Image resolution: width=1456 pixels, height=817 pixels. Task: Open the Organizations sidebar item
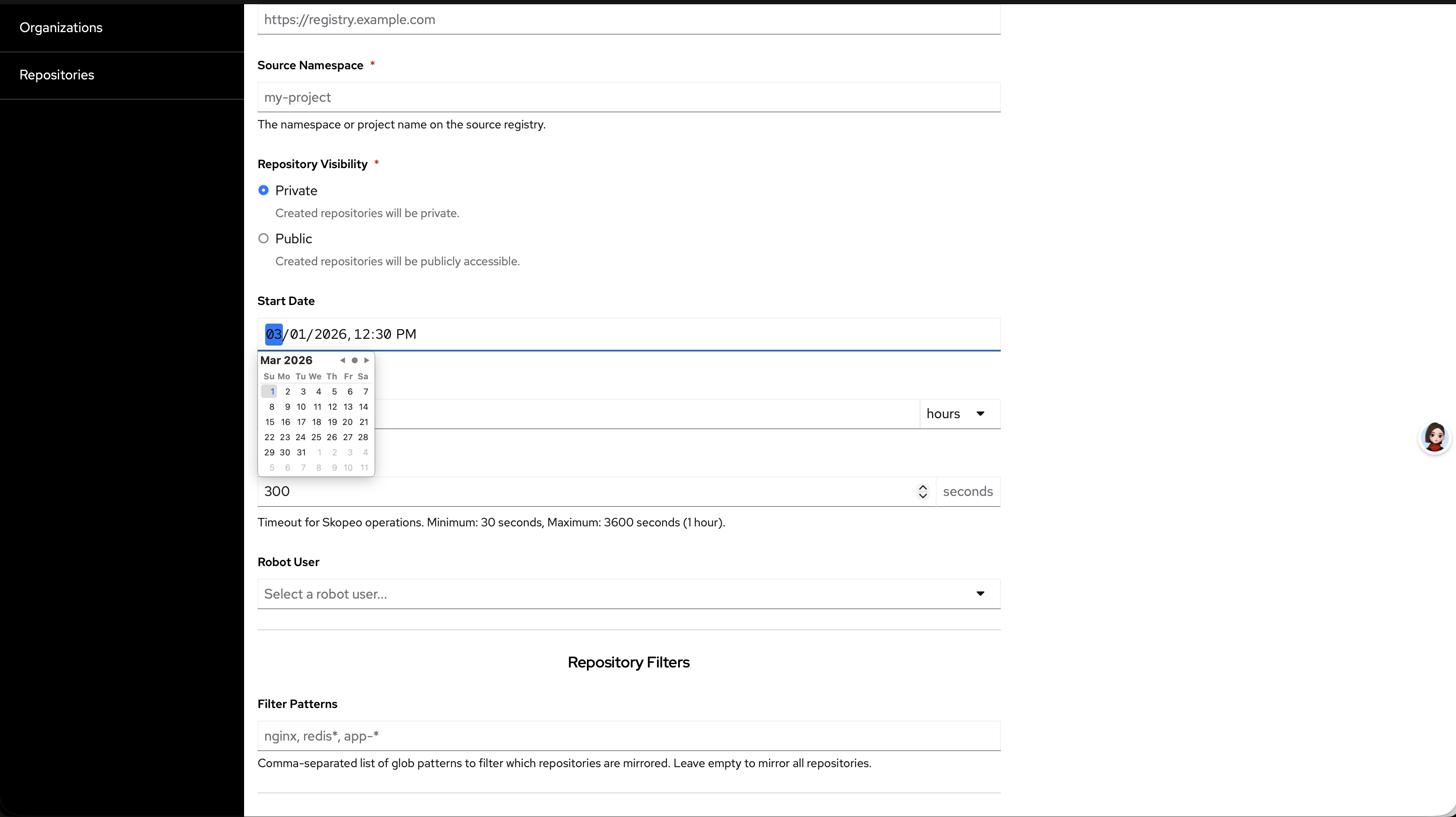click(x=61, y=28)
